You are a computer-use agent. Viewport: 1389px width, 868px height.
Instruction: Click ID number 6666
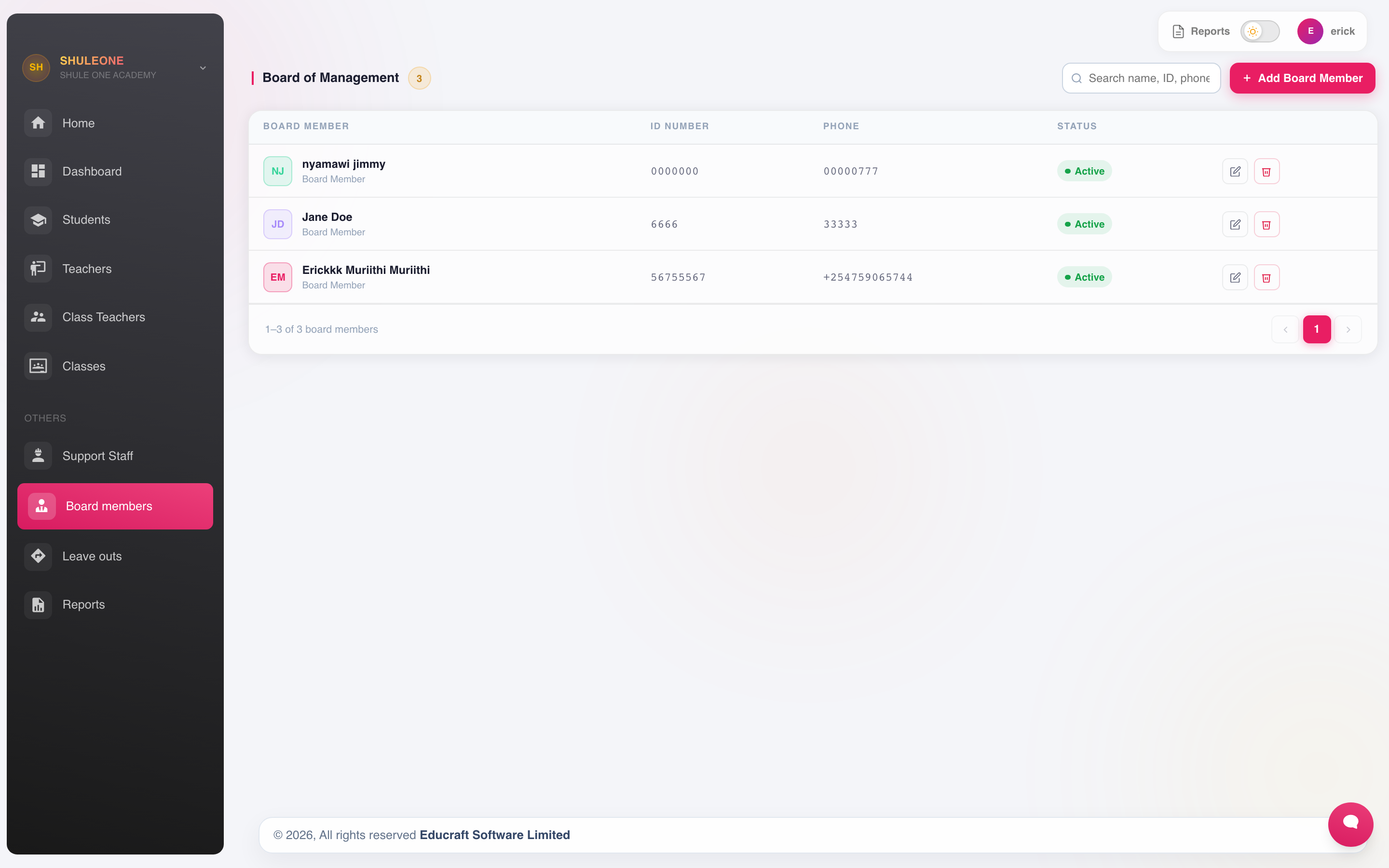click(x=665, y=224)
